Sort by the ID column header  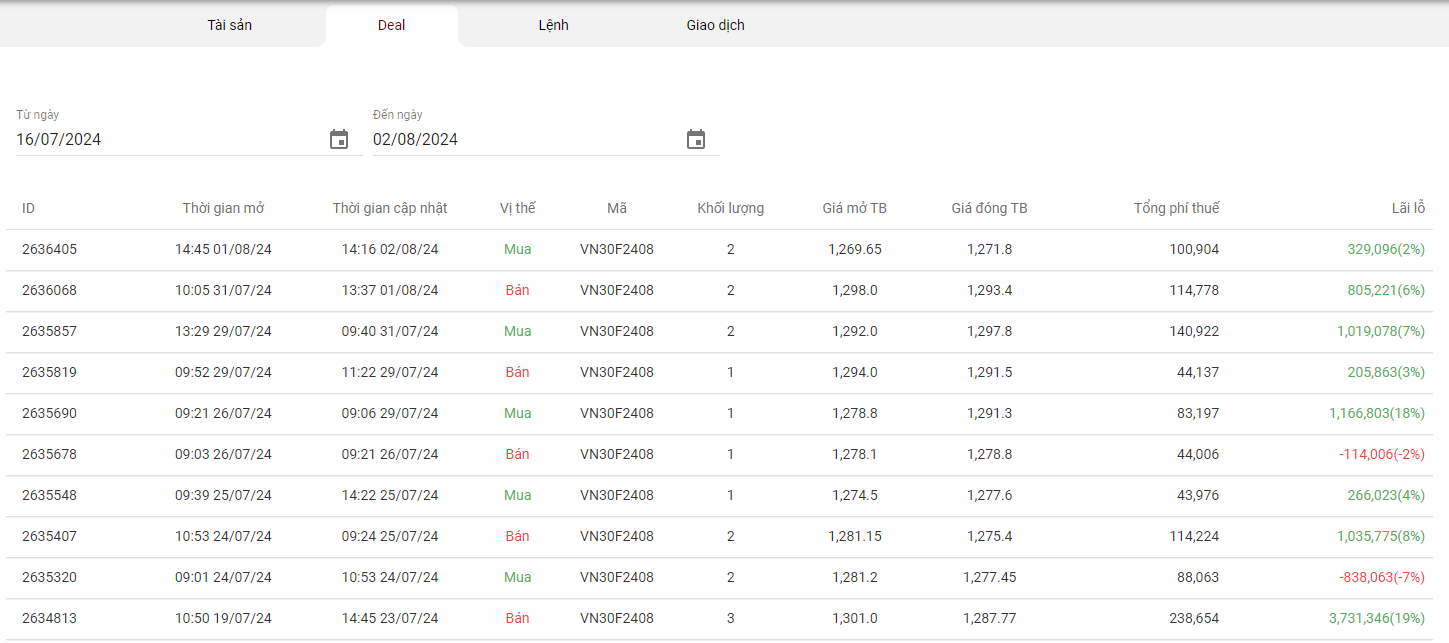click(x=29, y=208)
